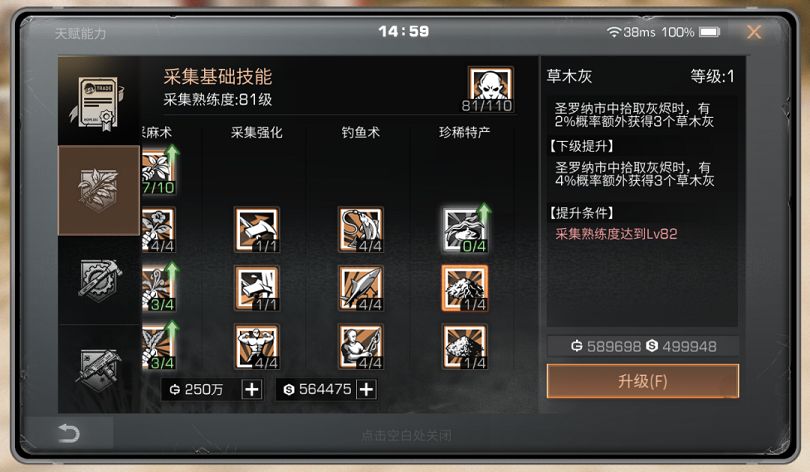The height and width of the screenshot is (472, 810).
Task: Select the rare specialty skill showing 0/4
Action: [464, 230]
